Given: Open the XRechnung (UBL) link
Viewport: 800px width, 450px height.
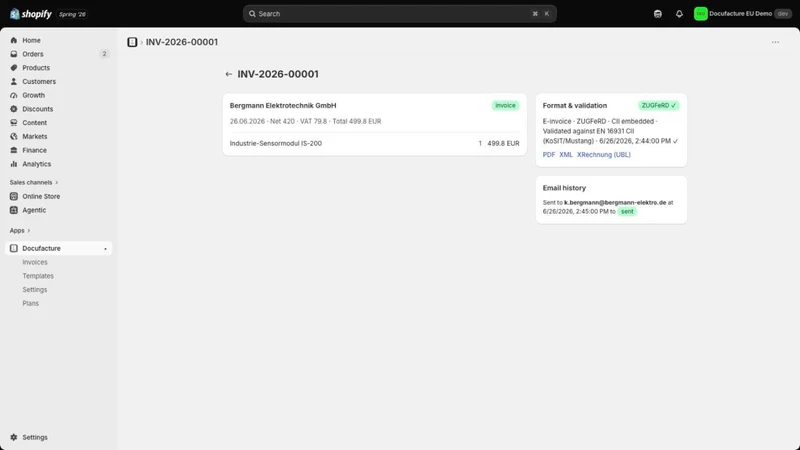Looking at the screenshot, I should [x=604, y=155].
